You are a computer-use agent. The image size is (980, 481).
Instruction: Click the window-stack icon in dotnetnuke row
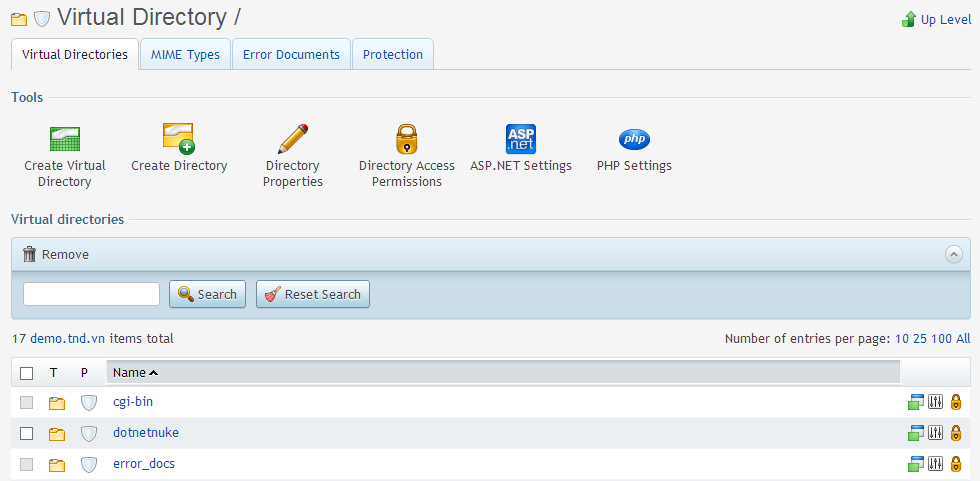click(916, 432)
